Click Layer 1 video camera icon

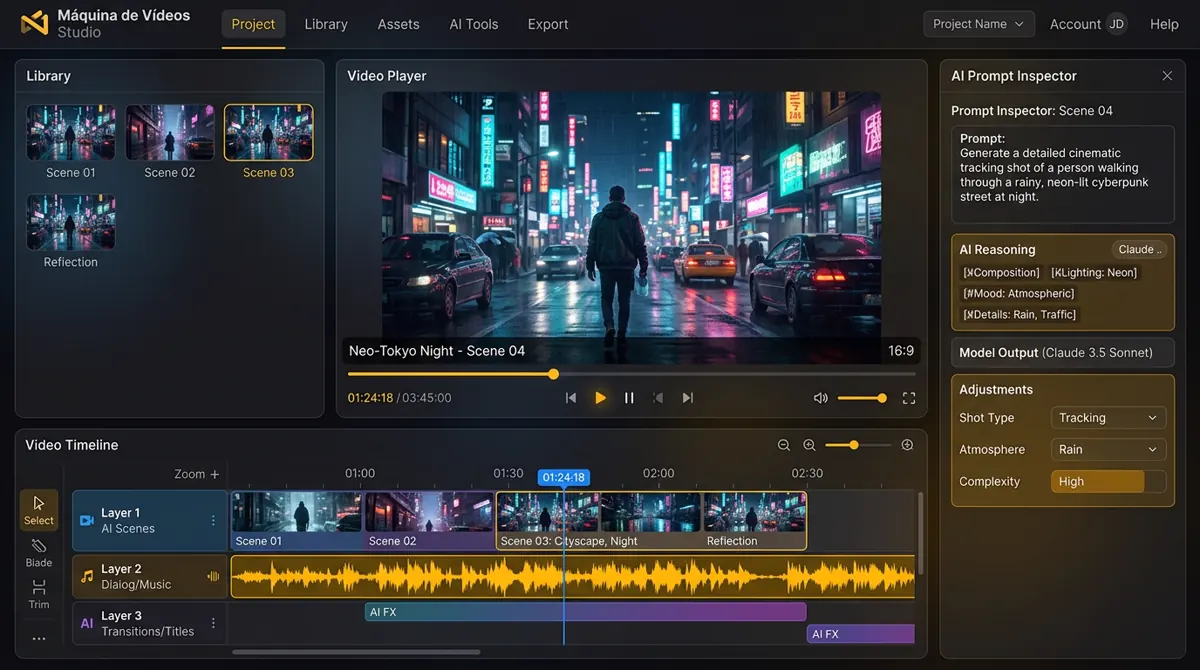87,521
